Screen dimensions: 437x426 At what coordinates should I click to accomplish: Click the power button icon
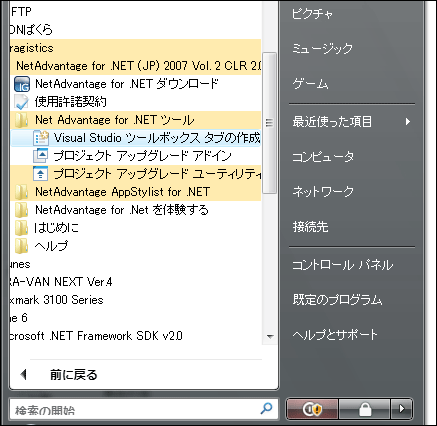pos(312,409)
